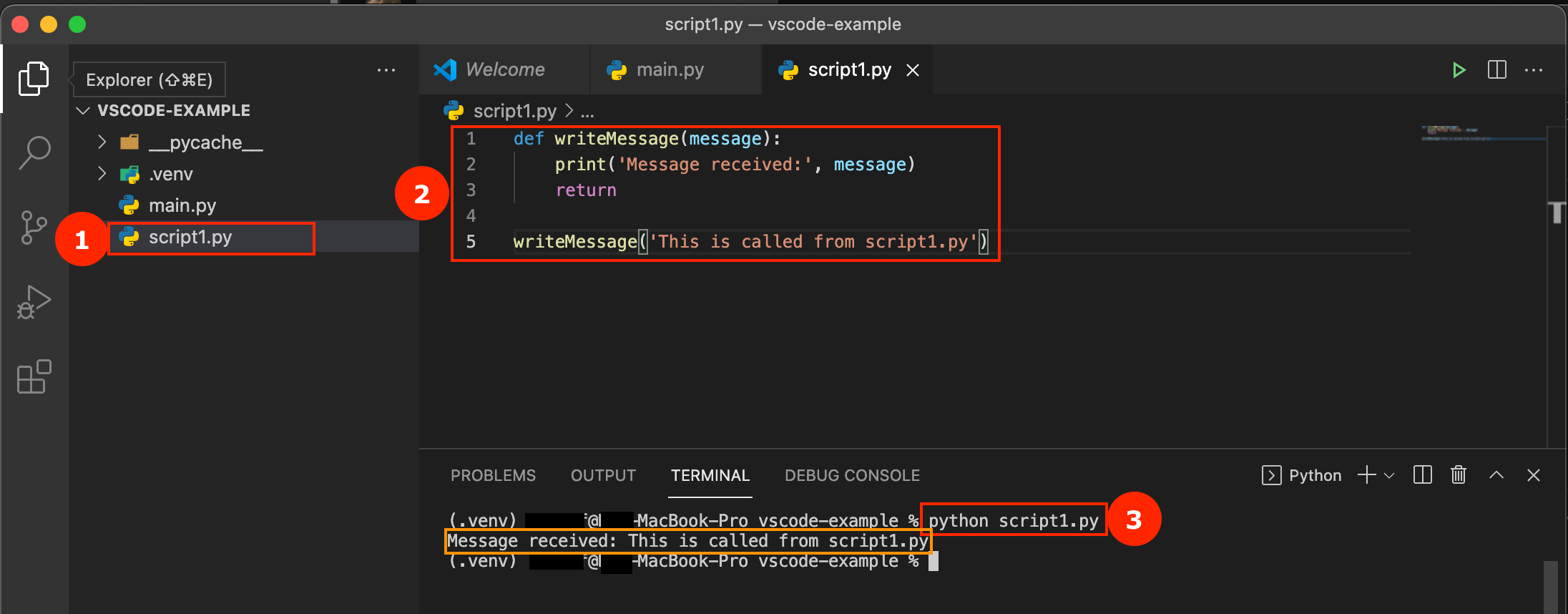
Task: Run the Python file with the play button
Action: (x=1459, y=70)
